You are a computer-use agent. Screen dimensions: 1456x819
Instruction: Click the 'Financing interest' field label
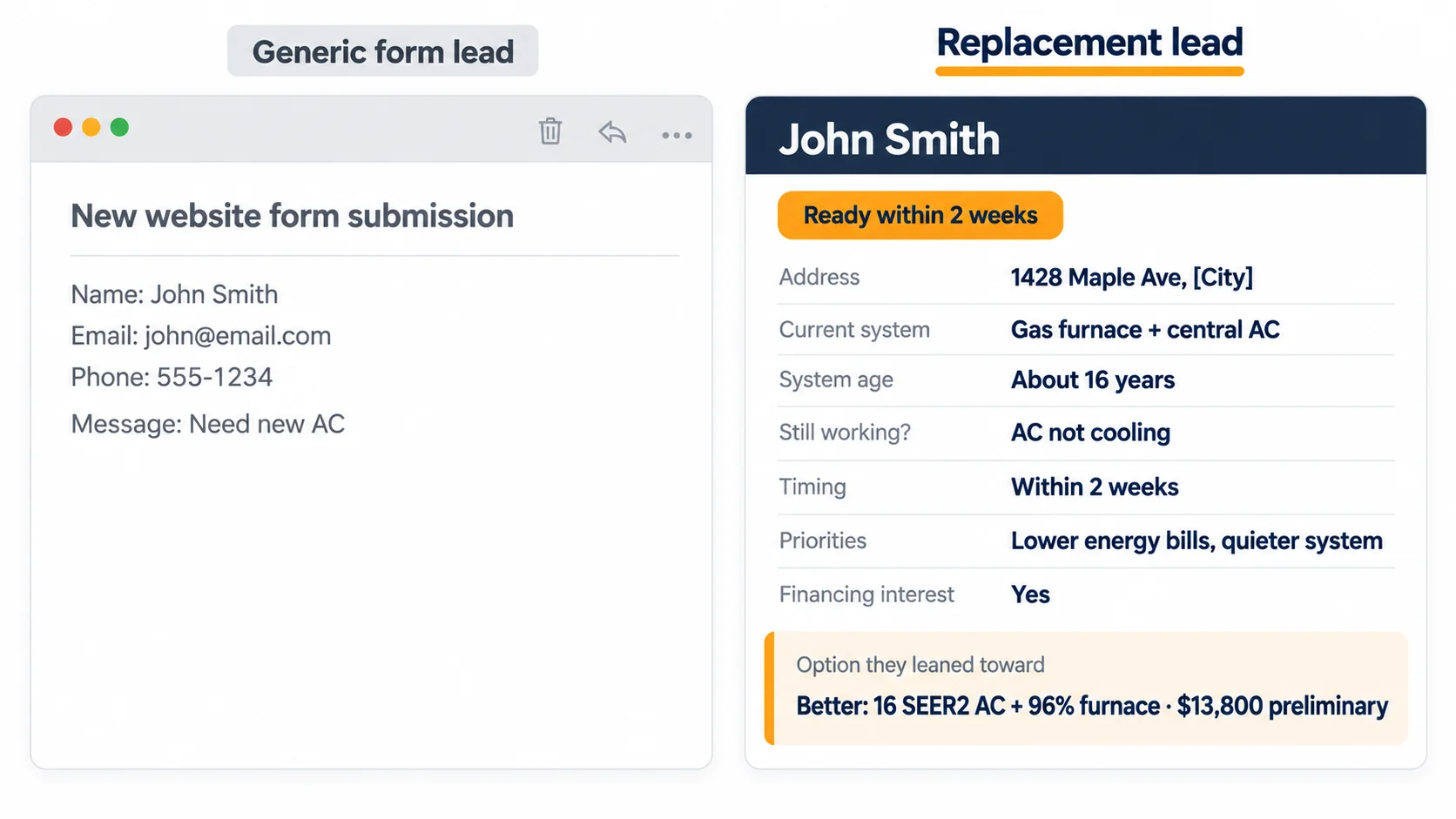coord(866,594)
